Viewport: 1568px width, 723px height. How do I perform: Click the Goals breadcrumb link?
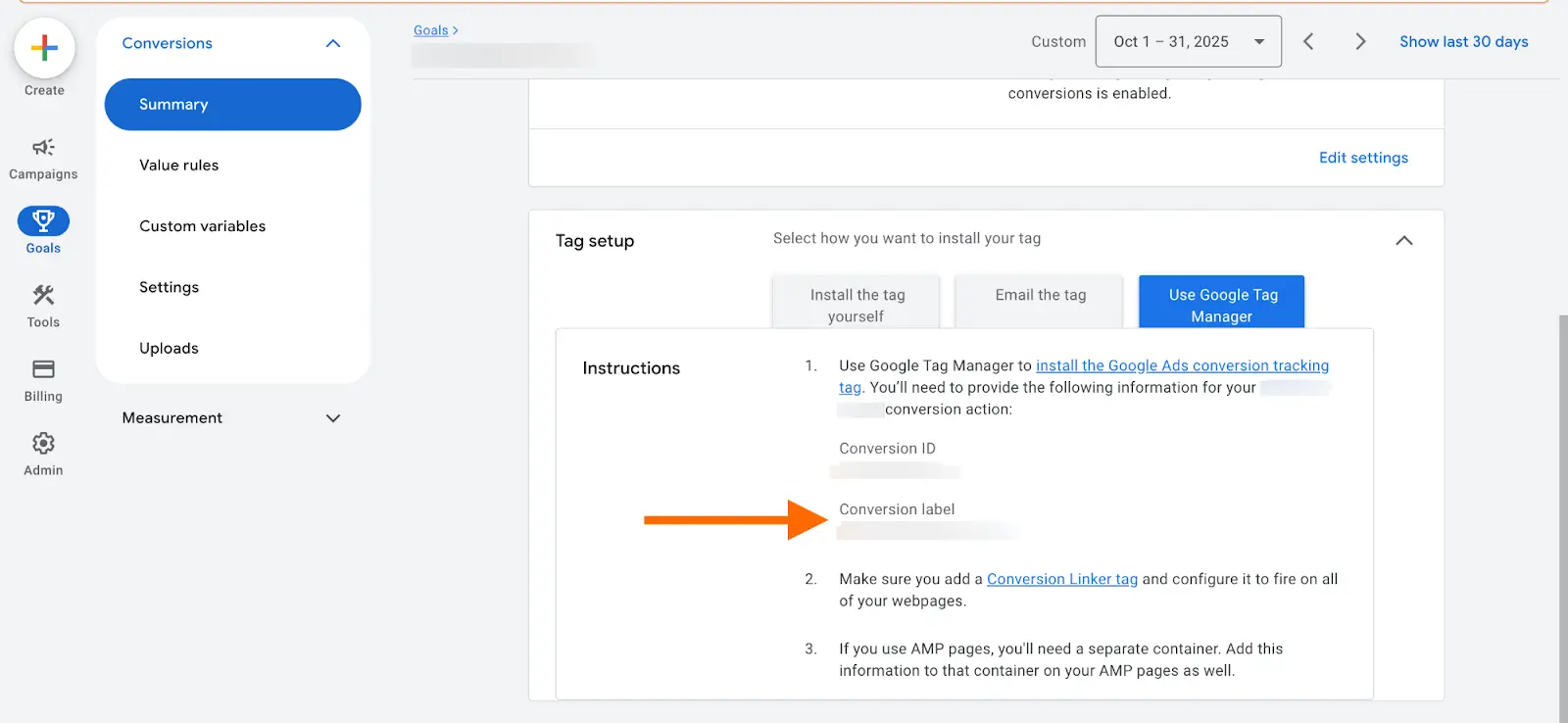[x=431, y=30]
